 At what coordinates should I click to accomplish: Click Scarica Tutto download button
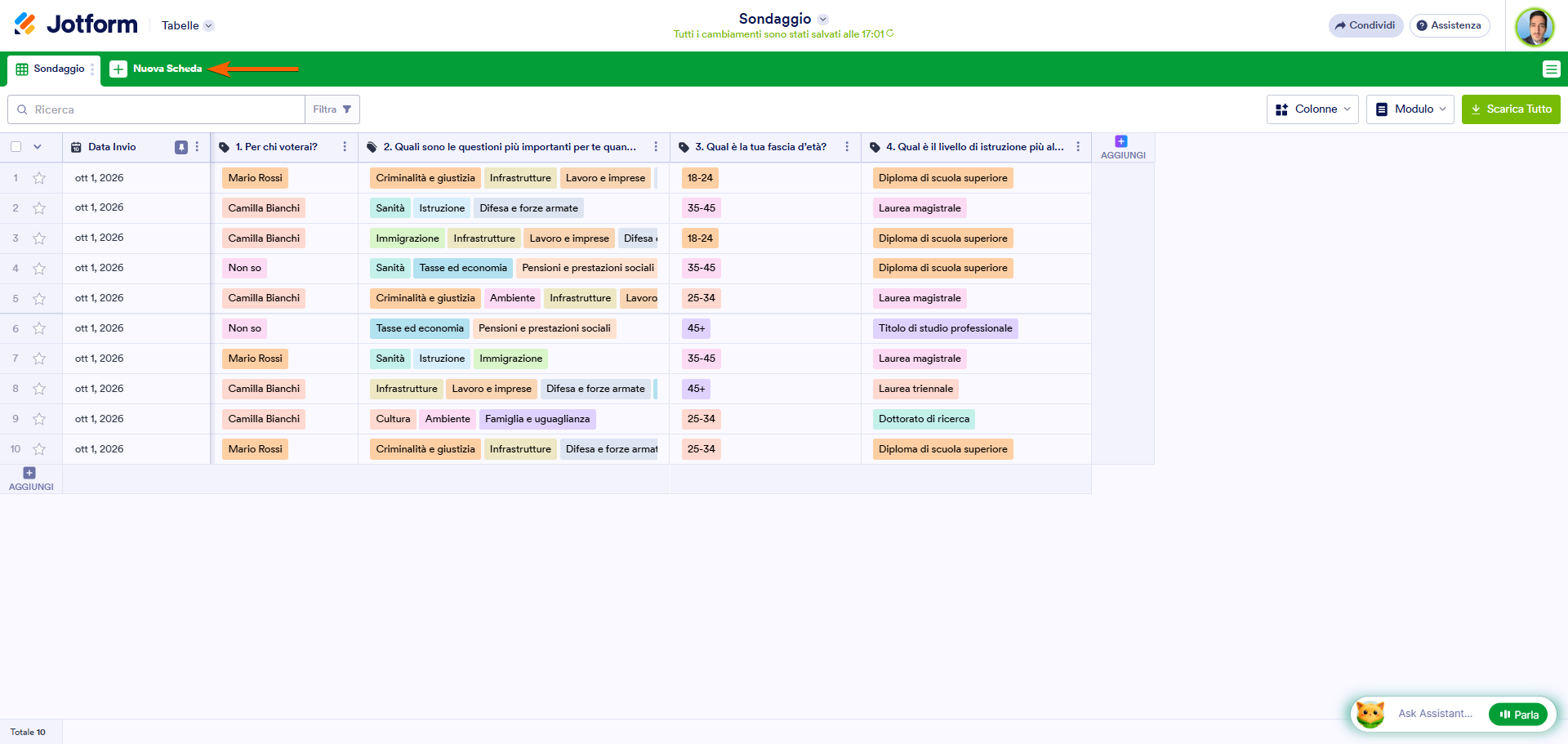coord(1511,109)
